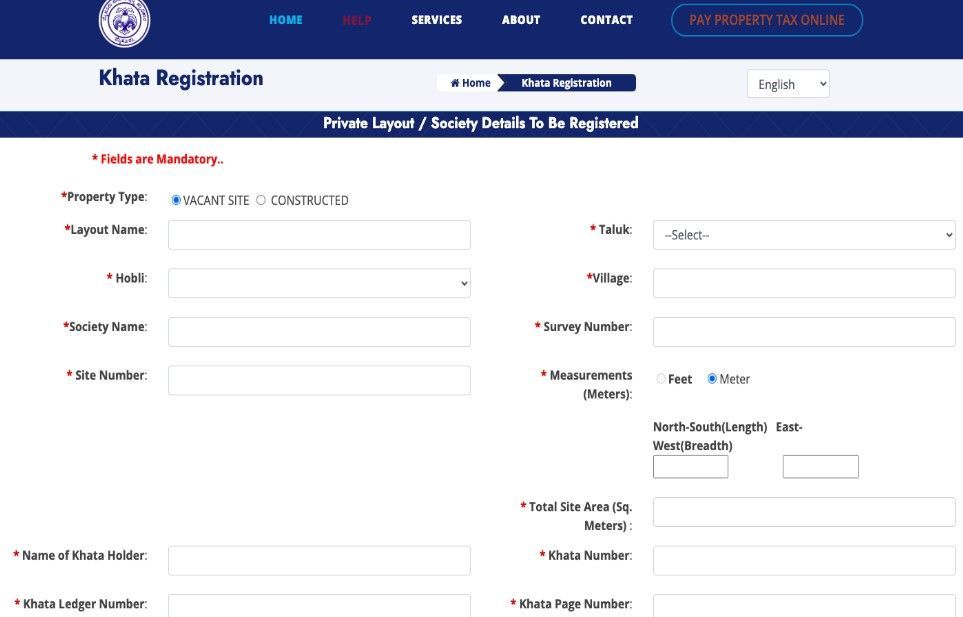This screenshot has height=617, width=963.
Task: Choose Meter as measurement unit
Action: tap(712, 379)
